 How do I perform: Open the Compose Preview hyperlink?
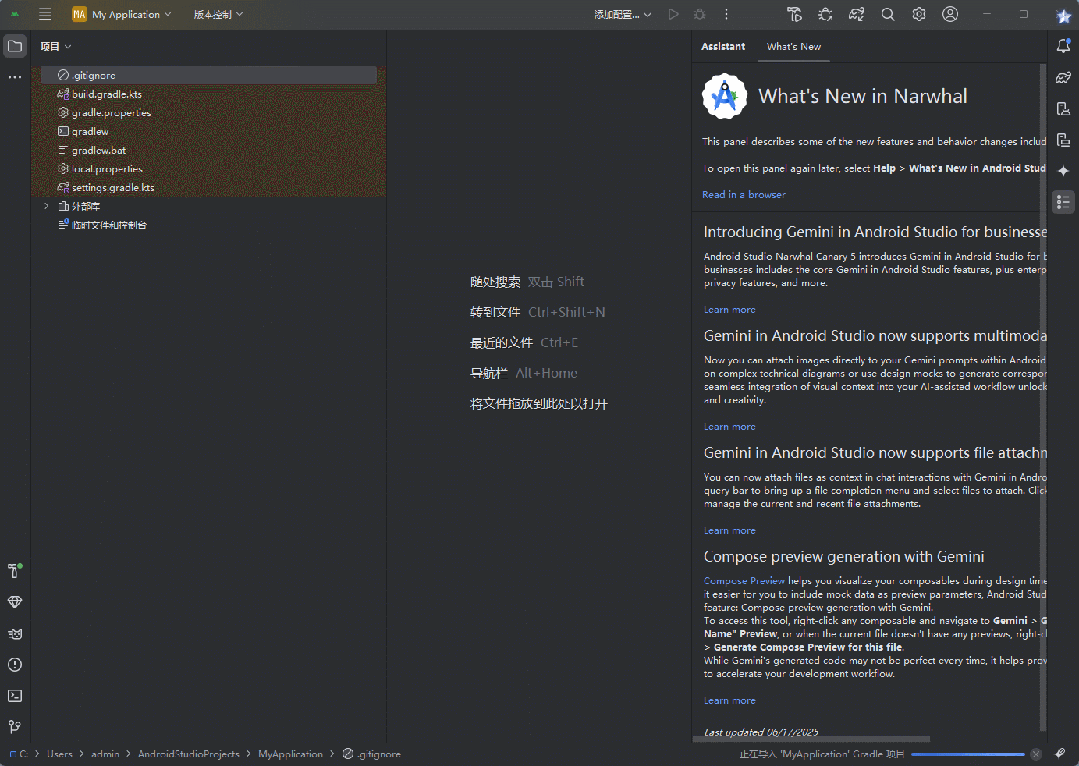744,581
